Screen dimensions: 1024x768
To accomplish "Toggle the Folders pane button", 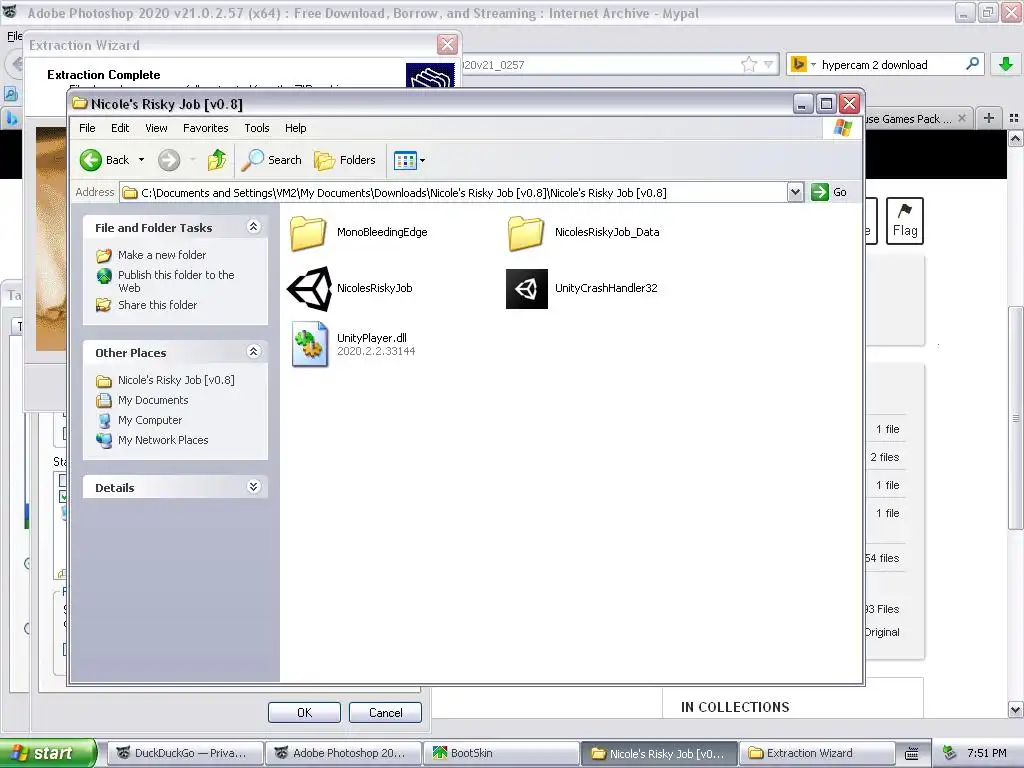I will 345,160.
